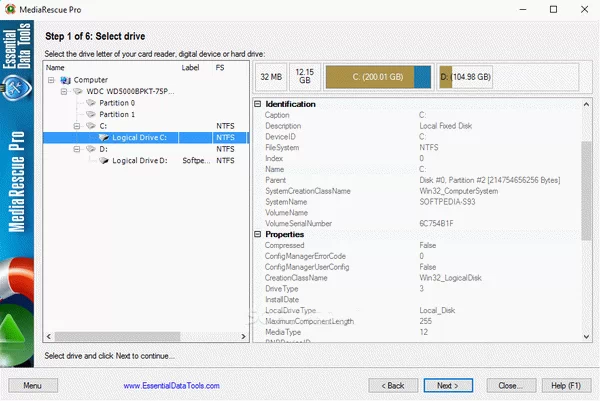Click the Logical Drive D: icon
Image resolution: width=600 pixels, height=401 pixels.
pos(104,160)
